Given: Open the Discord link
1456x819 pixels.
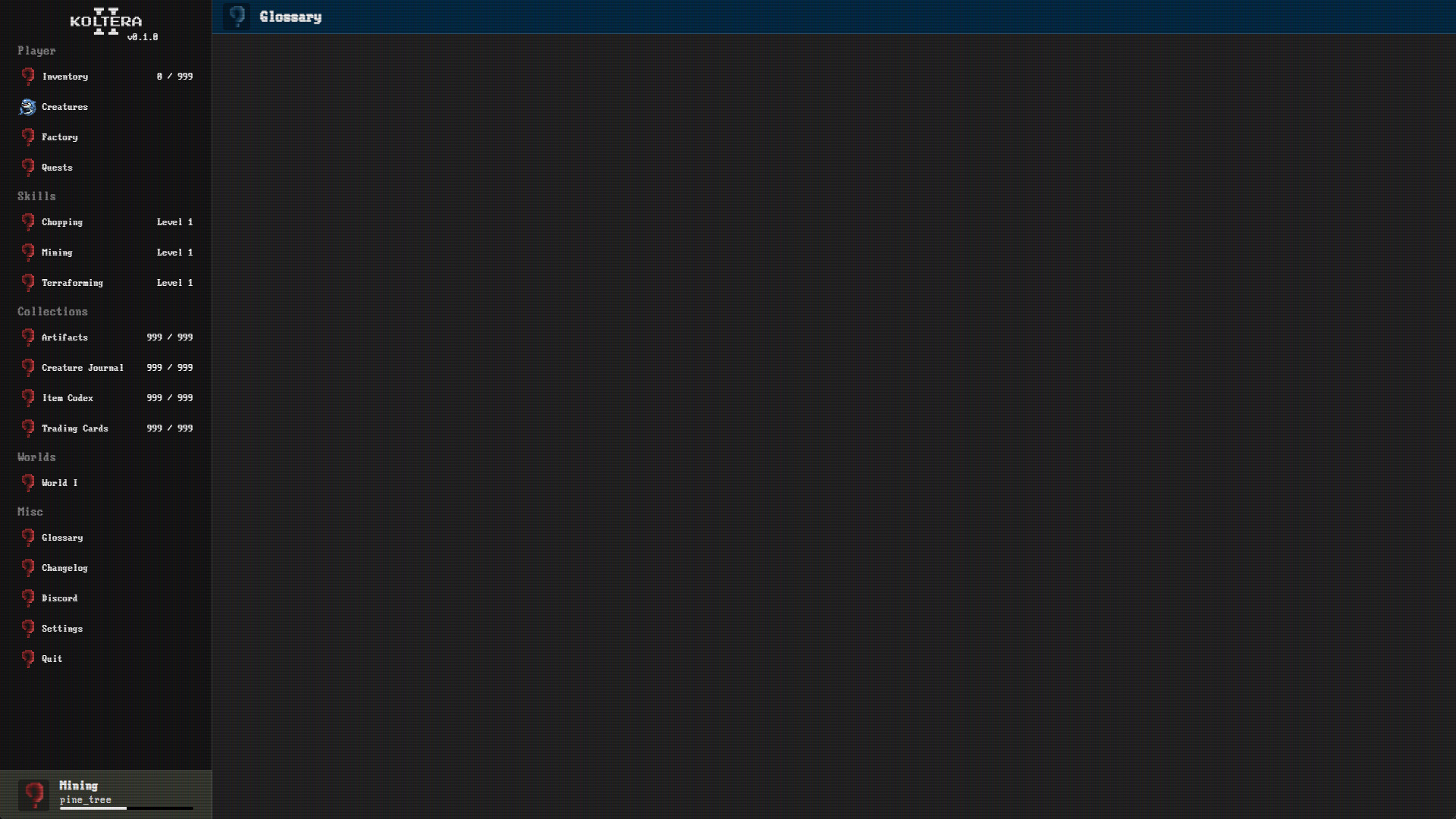Looking at the screenshot, I should point(106,598).
